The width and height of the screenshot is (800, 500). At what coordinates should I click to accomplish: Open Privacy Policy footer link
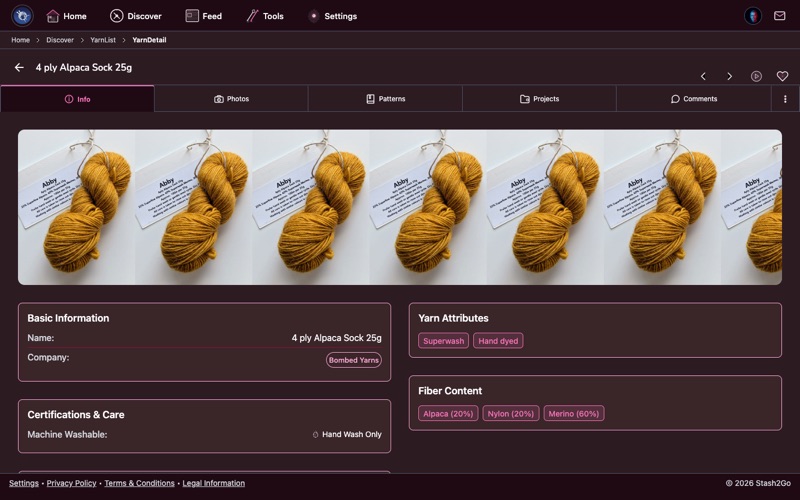pyautogui.click(x=71, y=483)
